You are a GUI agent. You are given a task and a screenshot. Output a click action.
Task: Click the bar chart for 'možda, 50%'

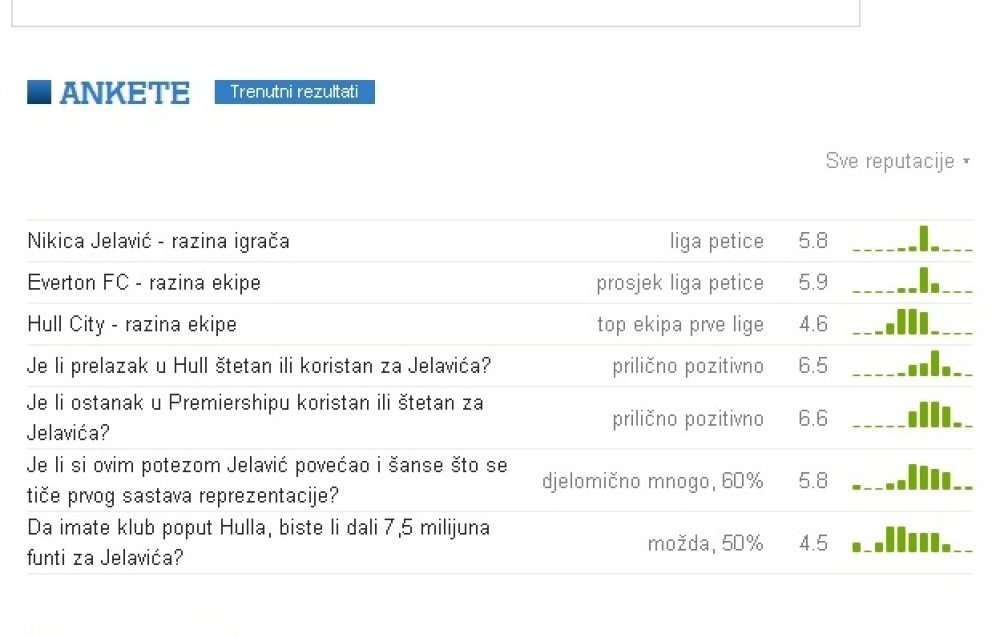pyautogui.click(x=913, y=539)
